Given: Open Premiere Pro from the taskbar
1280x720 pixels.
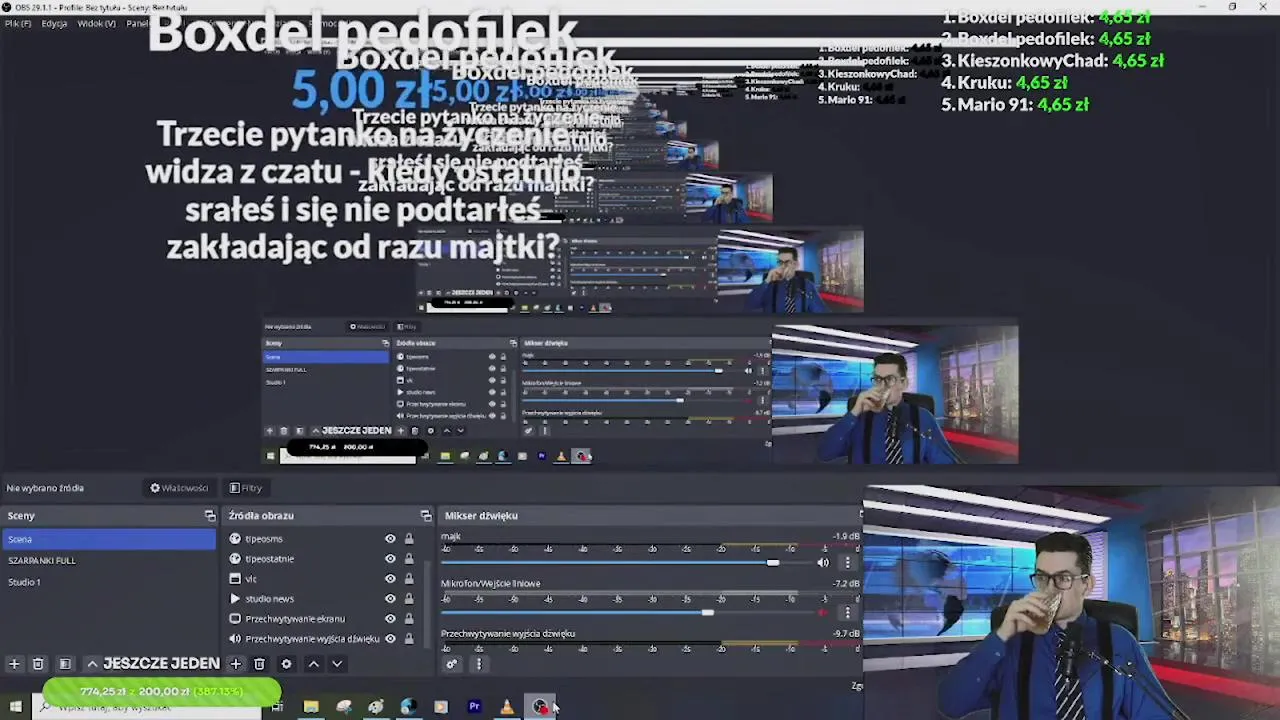Looking at the screenshot, I should tap(474, 707).
